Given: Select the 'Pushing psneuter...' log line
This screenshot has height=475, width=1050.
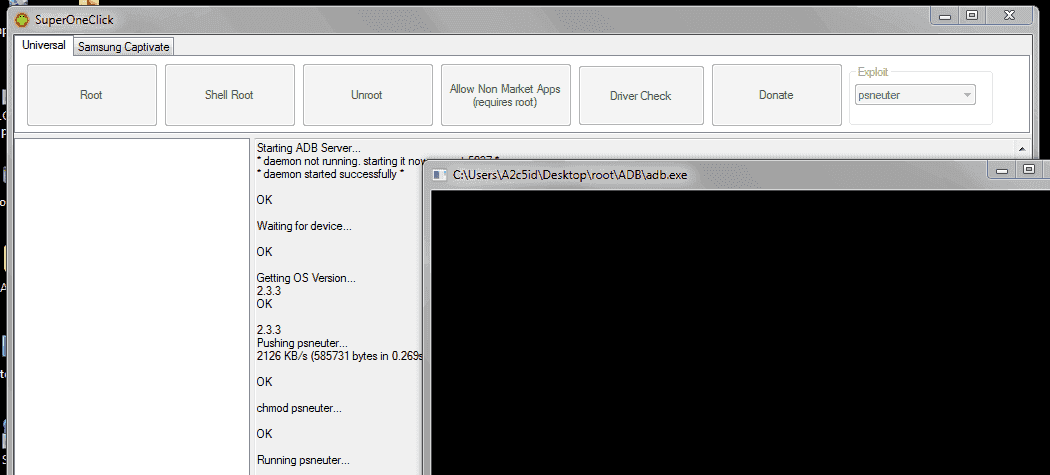Looking at the screenshot, I should coord(302,343).
